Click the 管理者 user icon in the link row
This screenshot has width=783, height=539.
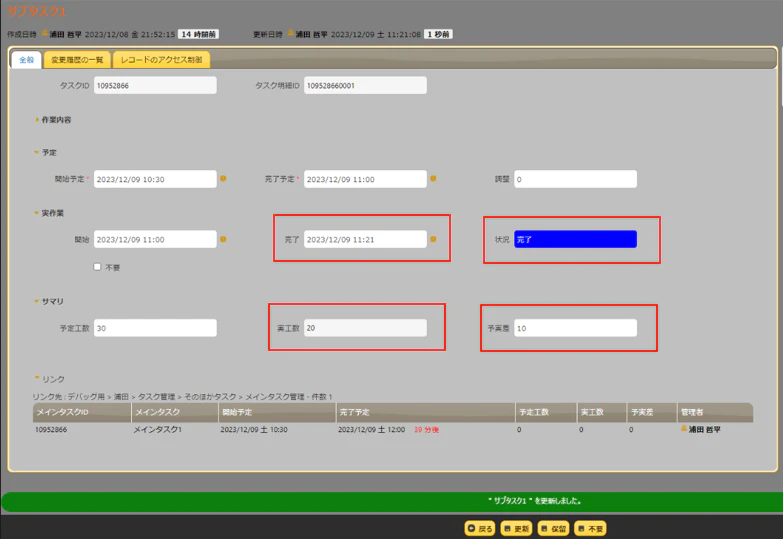(684, 429)
